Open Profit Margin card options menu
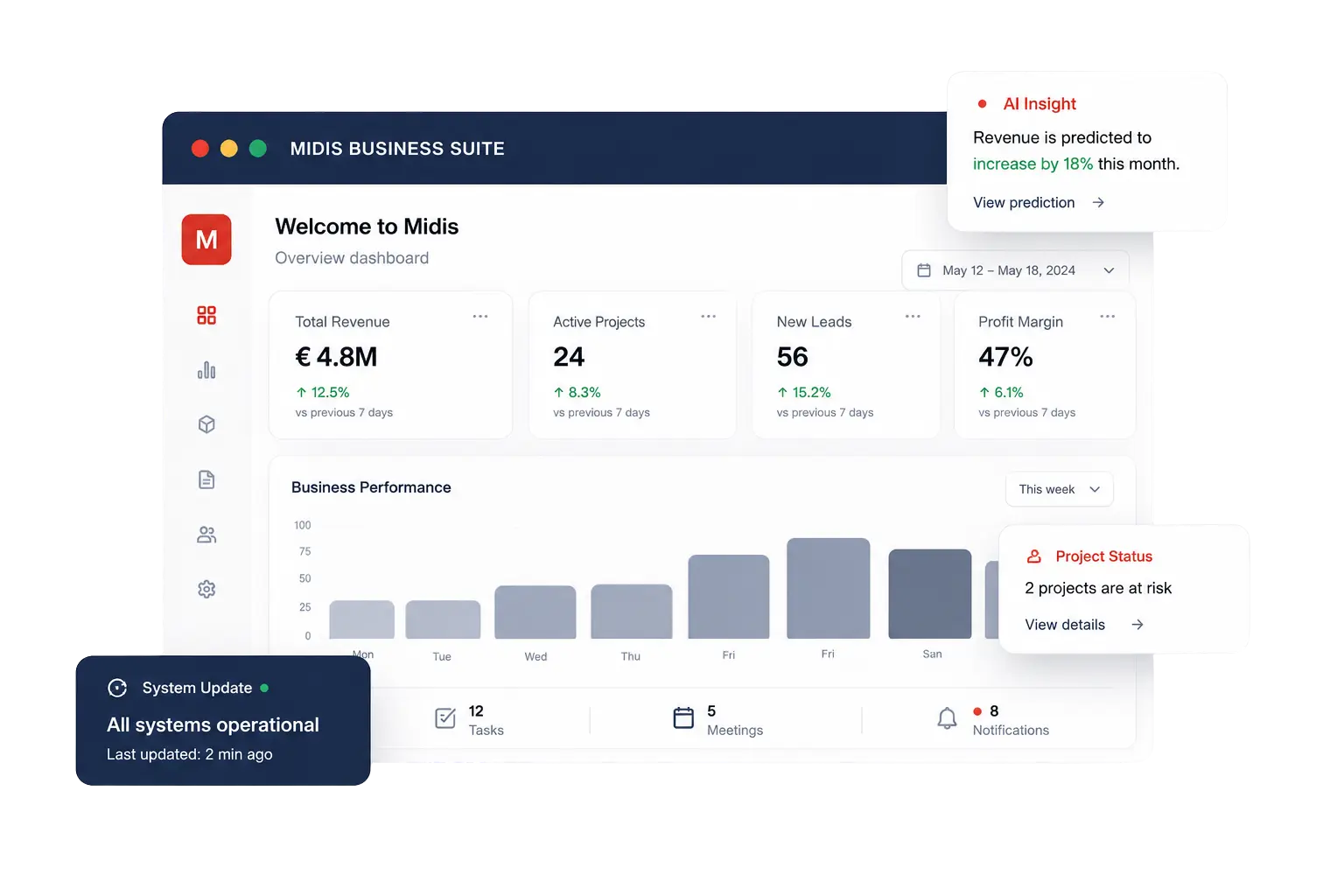This screenshot has height=896, width=1344. click(1108, 316)
